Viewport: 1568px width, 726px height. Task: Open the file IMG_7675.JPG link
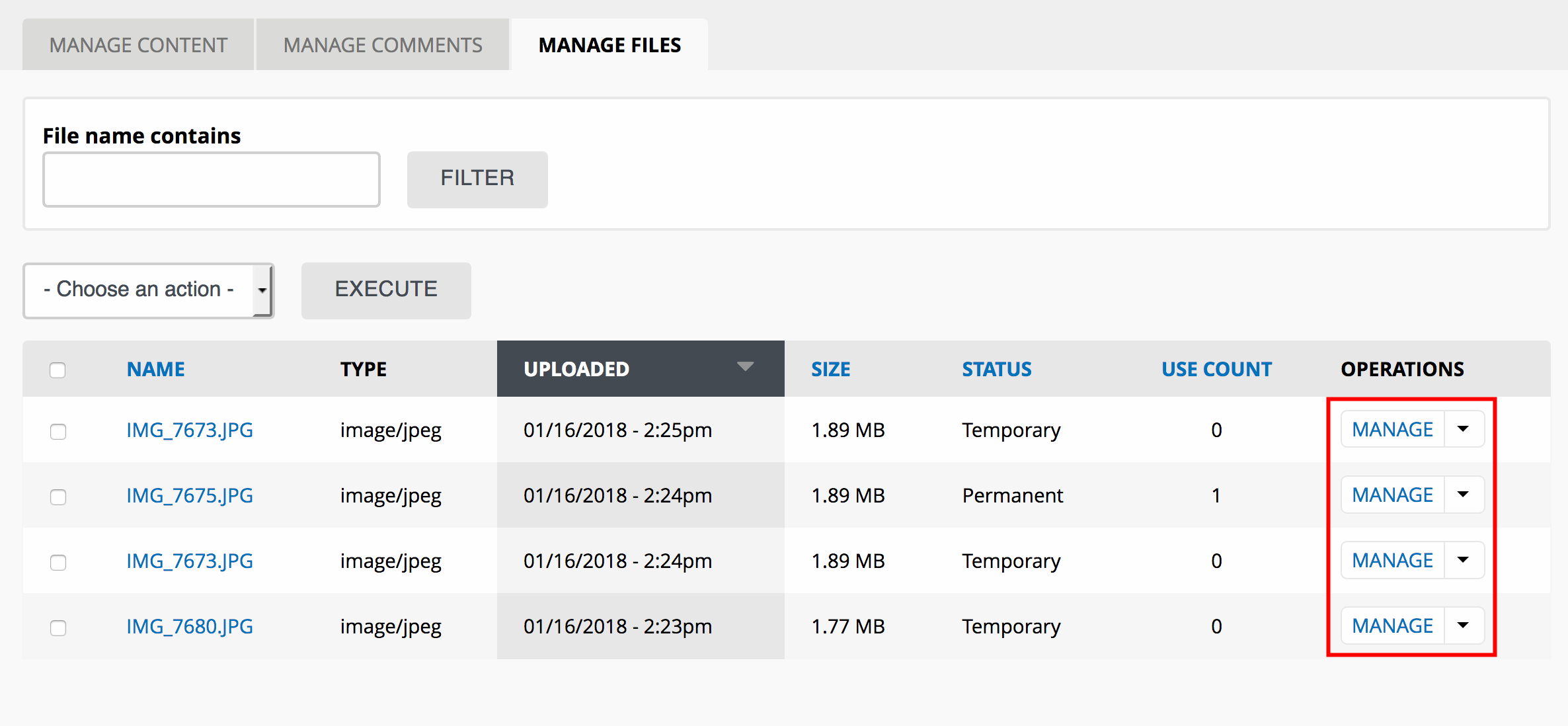click(x=189, y=495)
